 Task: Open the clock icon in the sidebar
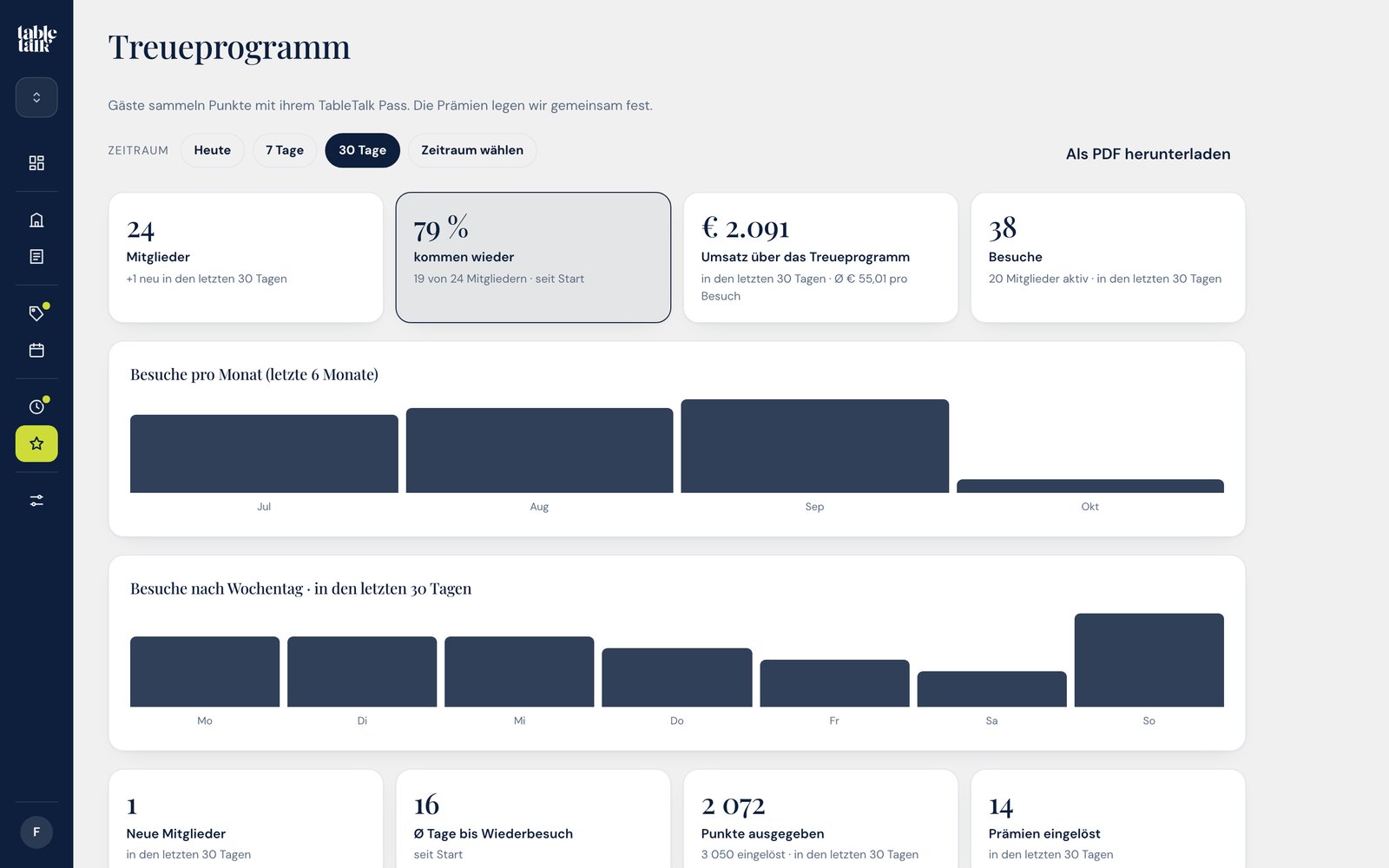[36, 407]
